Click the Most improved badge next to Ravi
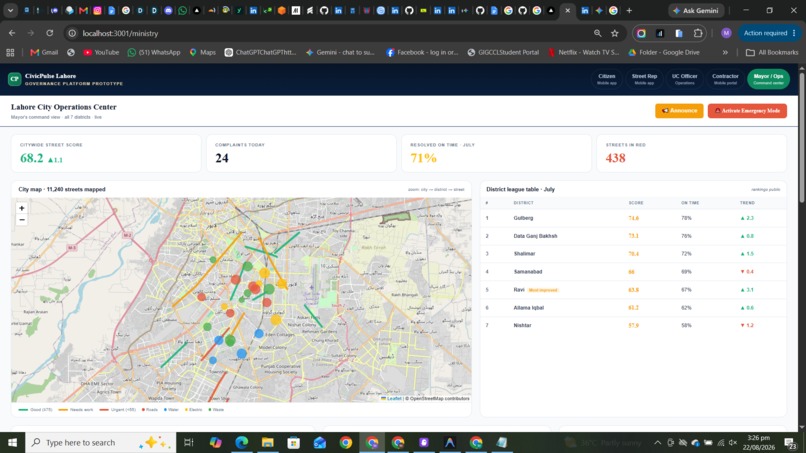Viewport: 806px width, 453px height. coord(543,290)
